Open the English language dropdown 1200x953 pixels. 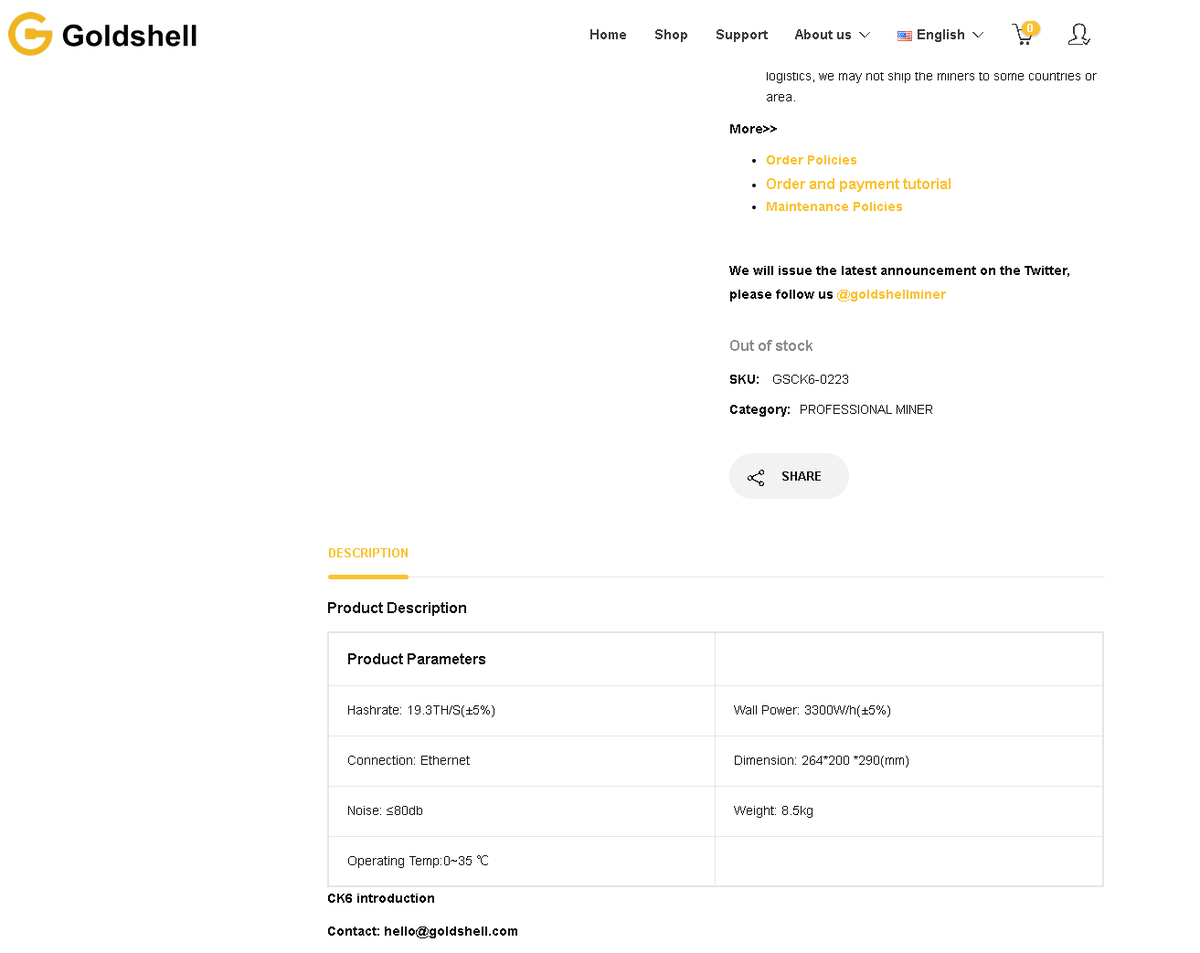tap(940, 35)
